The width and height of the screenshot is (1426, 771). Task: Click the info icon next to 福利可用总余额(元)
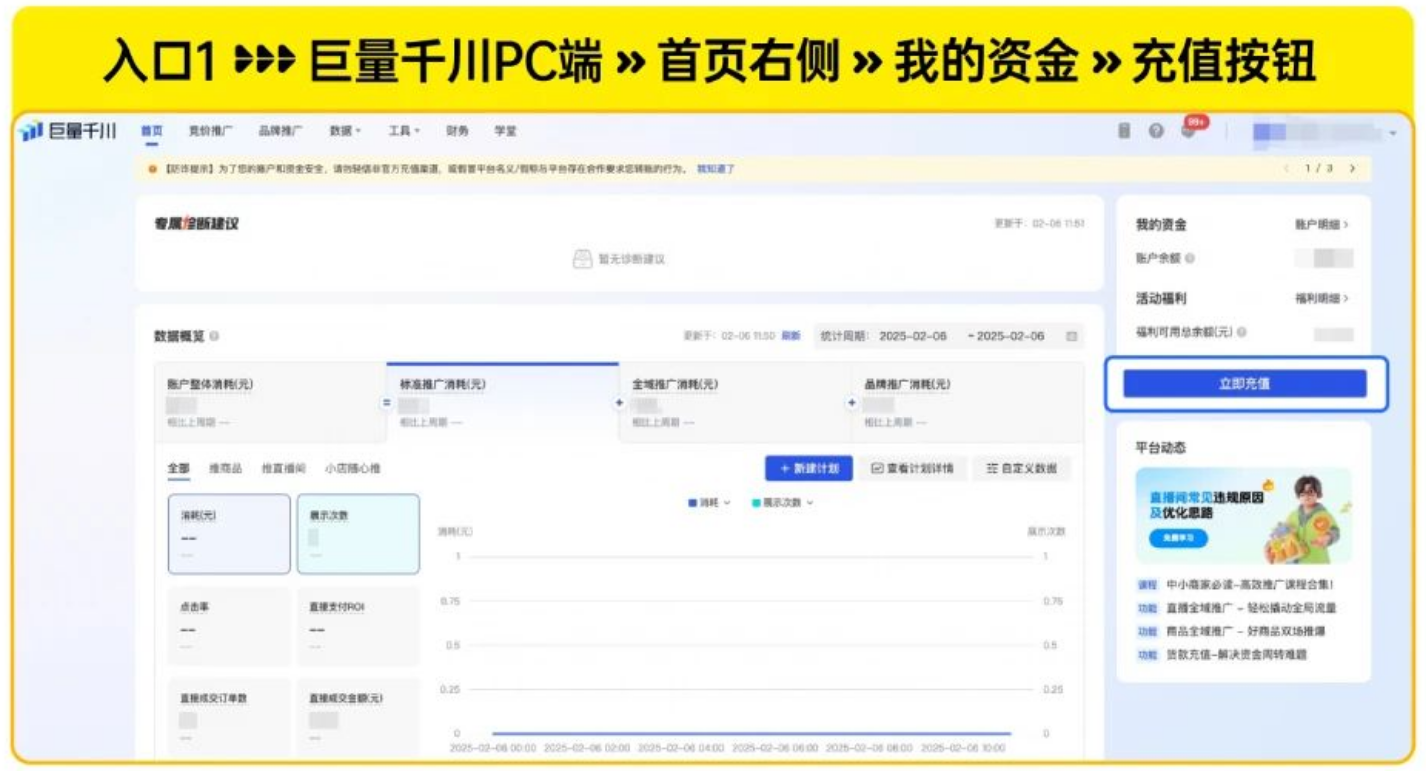(1241, 332)
